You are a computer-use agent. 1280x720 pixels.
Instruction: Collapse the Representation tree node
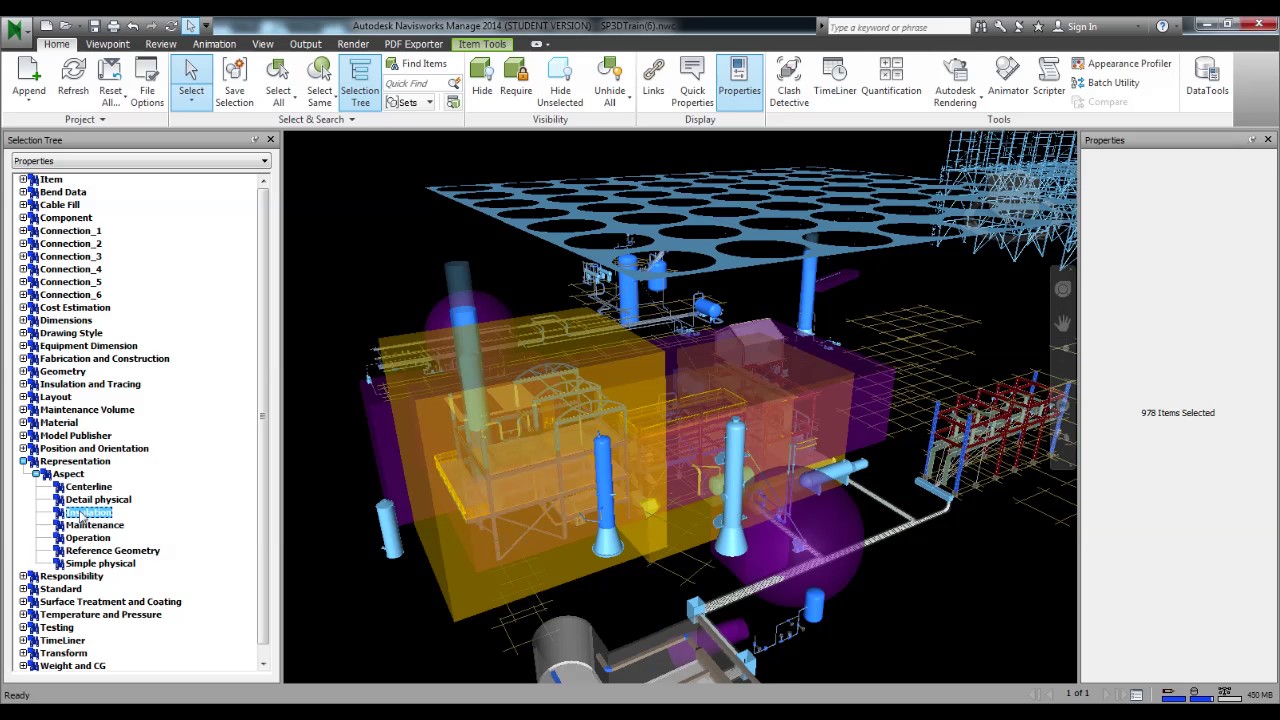(x=23, y=461)
